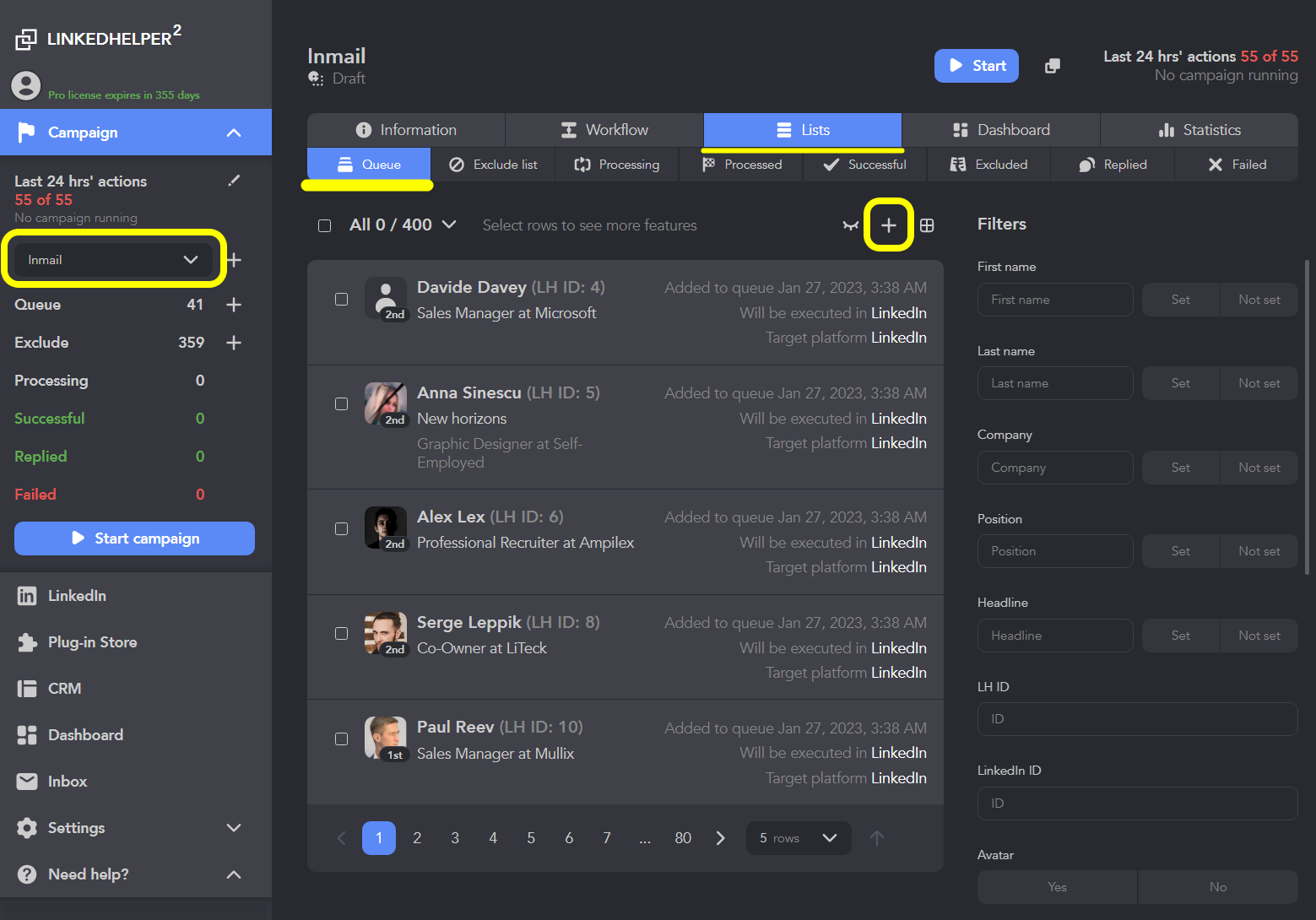
Task: Click the LinkedHelper logo icon
Action: pyautogui.click(x=26, y=39)
